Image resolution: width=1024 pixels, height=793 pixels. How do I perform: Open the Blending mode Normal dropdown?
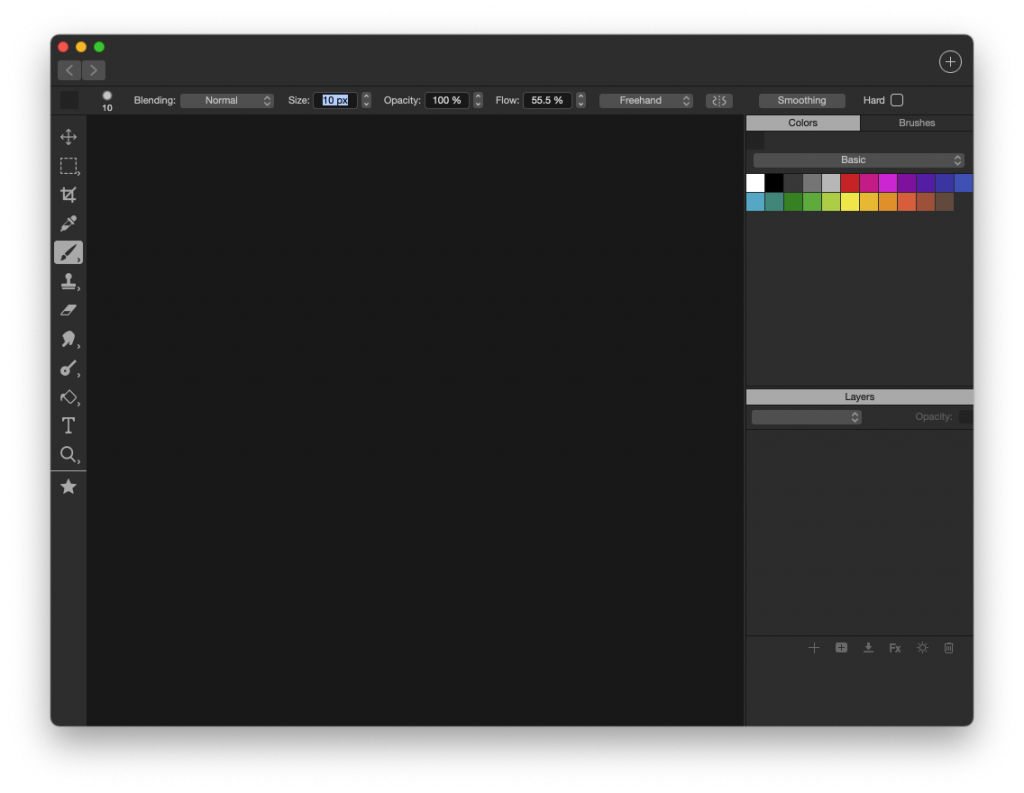pyautogui.click(x=227, y=101)
